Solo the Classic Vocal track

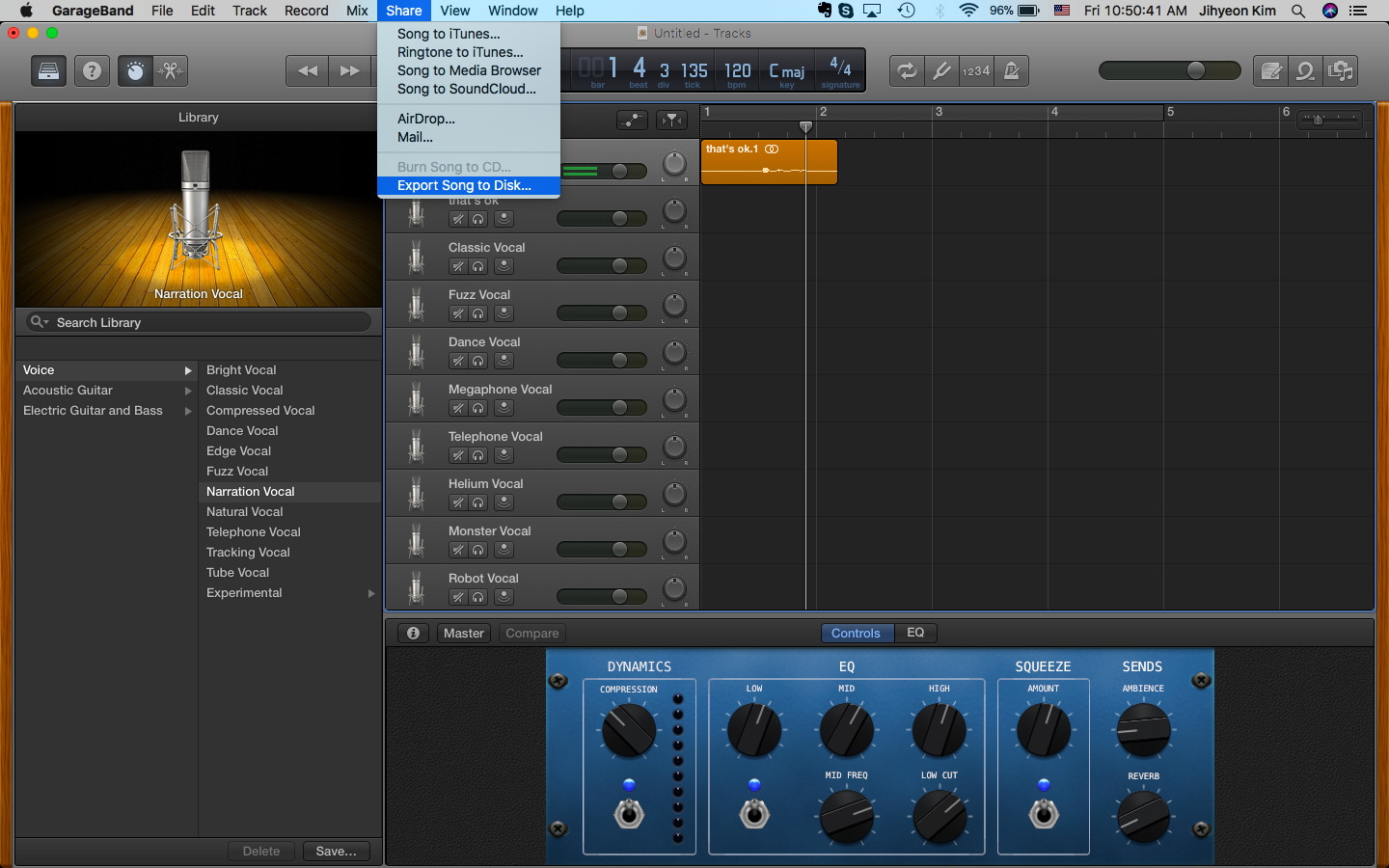pyautogui.click(x=477, y=266)
